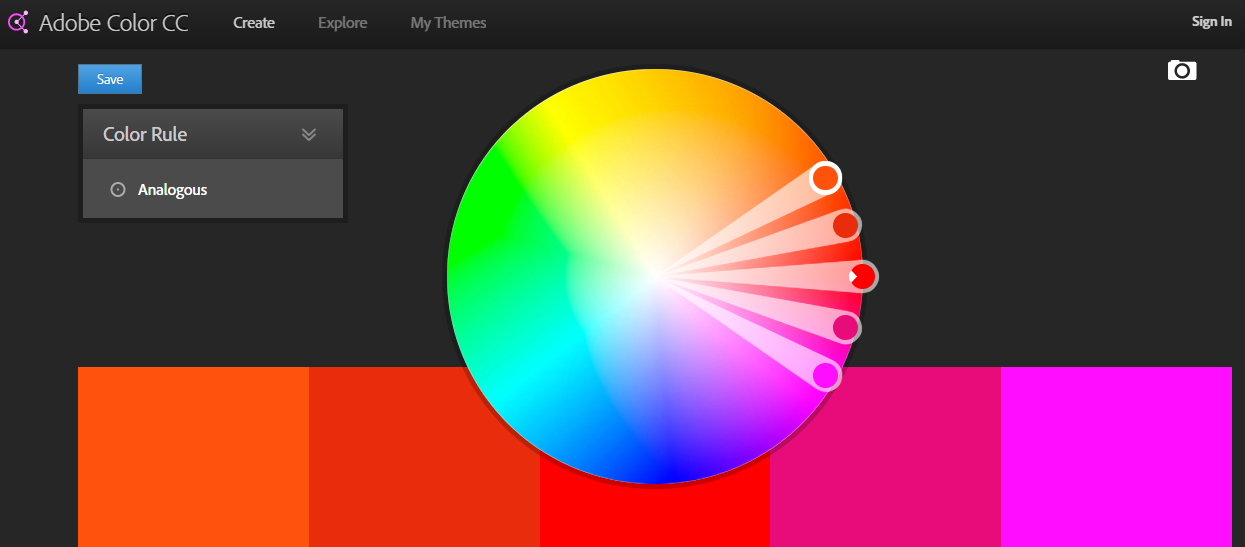This screenshot has width=1245, height=547.
Task: Click the magenta color swatch bar
Action: coord(1116,457)
